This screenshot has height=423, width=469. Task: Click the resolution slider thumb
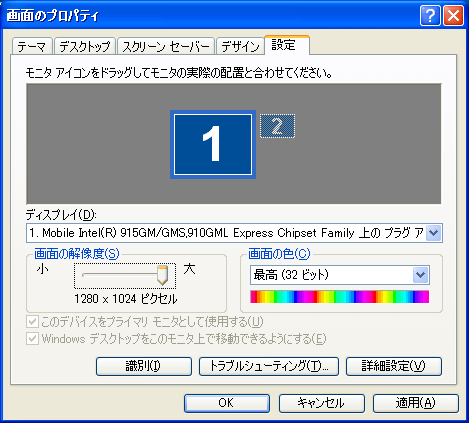click(x=162, y=275)
